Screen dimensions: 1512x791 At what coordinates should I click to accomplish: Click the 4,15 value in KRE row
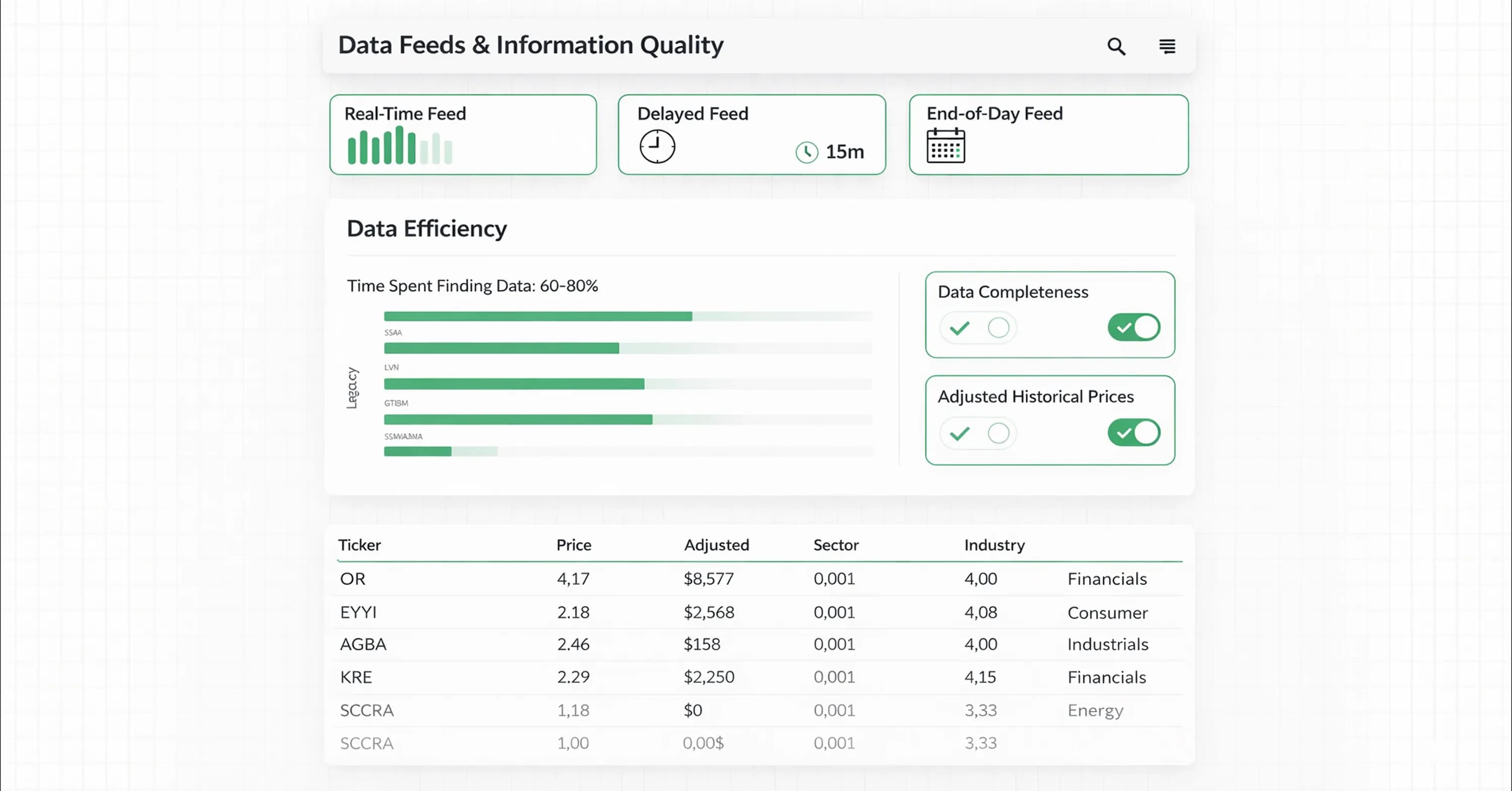(980, 677)
